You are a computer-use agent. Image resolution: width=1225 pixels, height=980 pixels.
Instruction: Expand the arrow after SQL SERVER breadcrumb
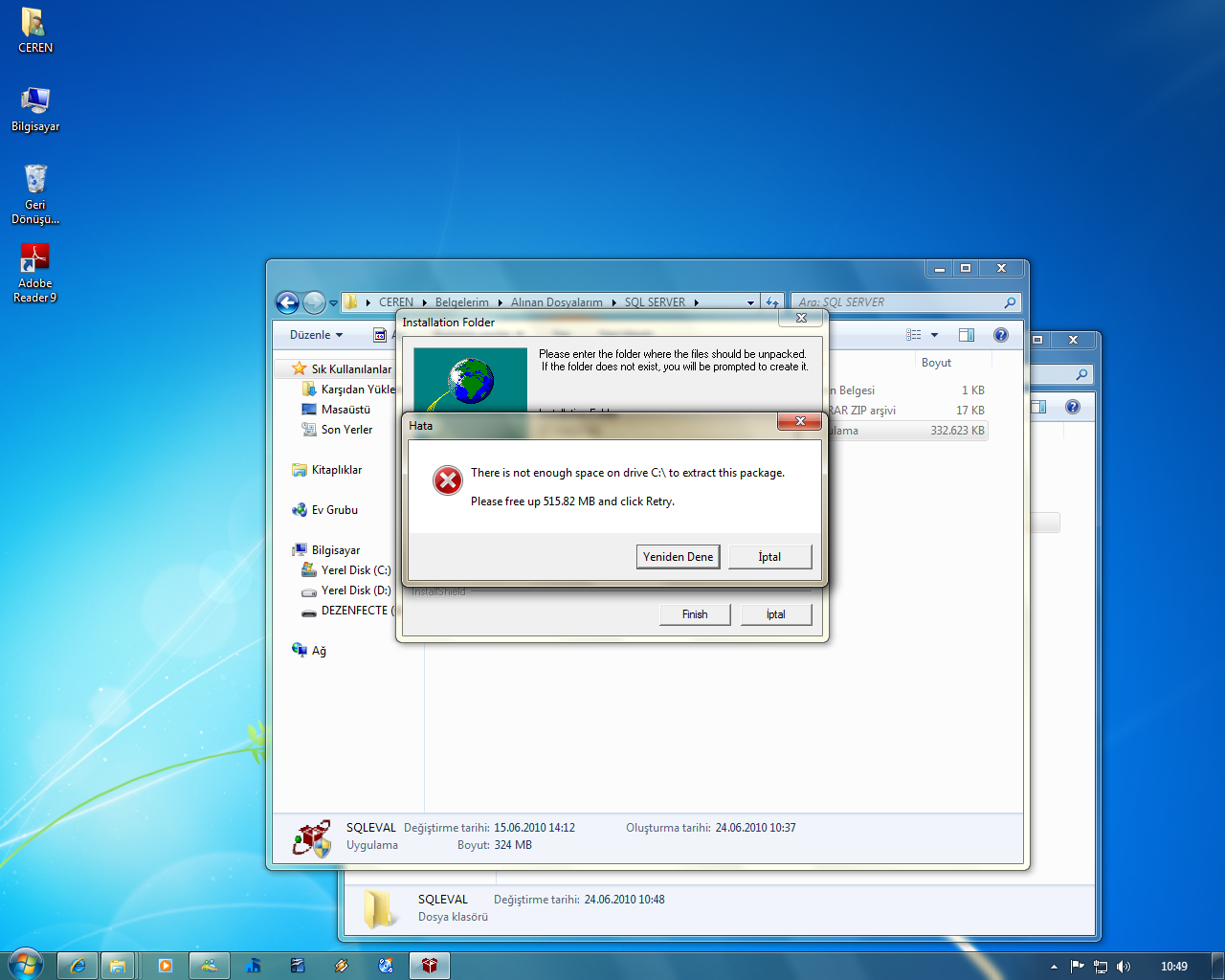[697, 302]
